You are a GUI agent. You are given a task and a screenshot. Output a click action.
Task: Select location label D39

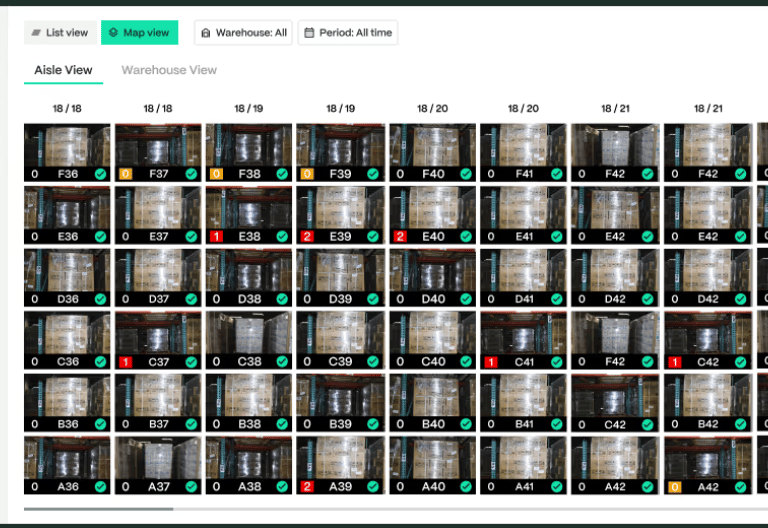[x=340, y=299]
